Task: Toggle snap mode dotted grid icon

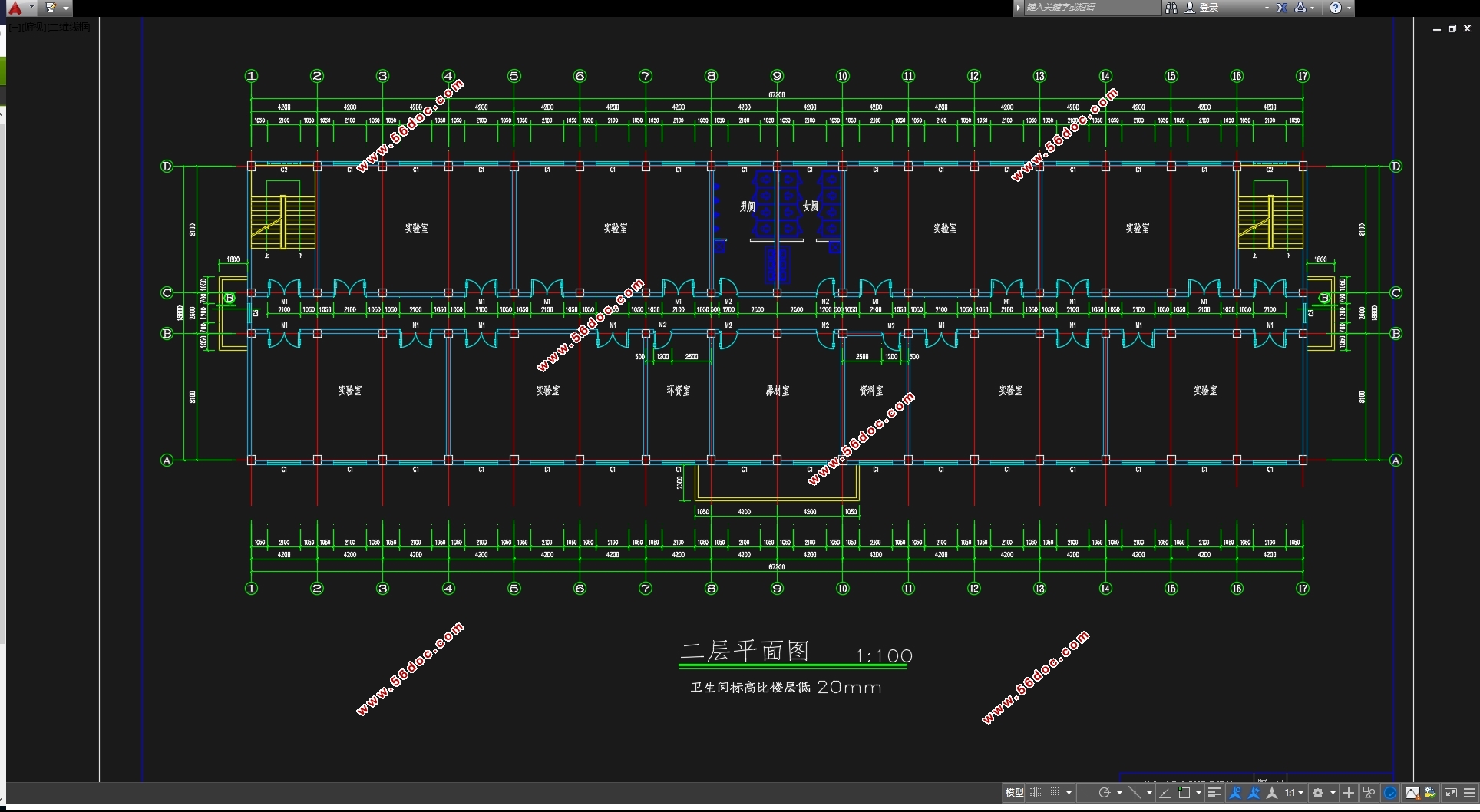Action: [x=1054, y=793]
